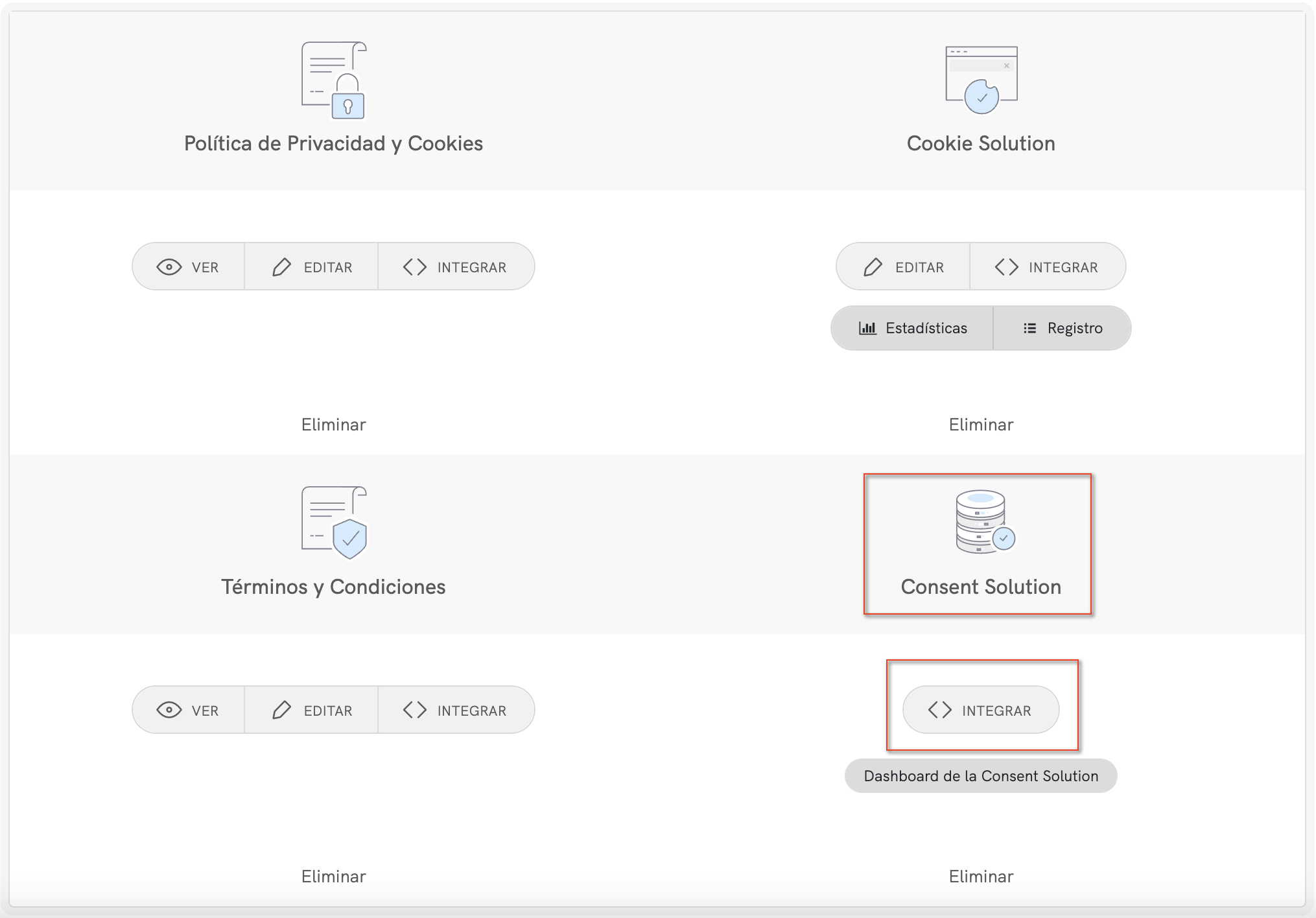The height and width of the screenshot is (918, 1316).
Task: Open Estadísticas for the Cookie Solution
Action: pyautogui.click(x=911, y=328)
